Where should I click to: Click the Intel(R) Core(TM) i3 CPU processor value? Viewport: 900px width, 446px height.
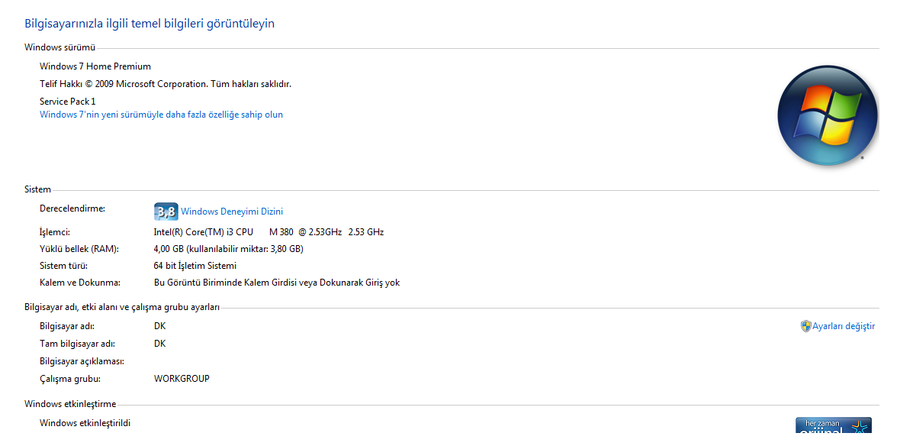pyautogui.click(x=269, y=232)
